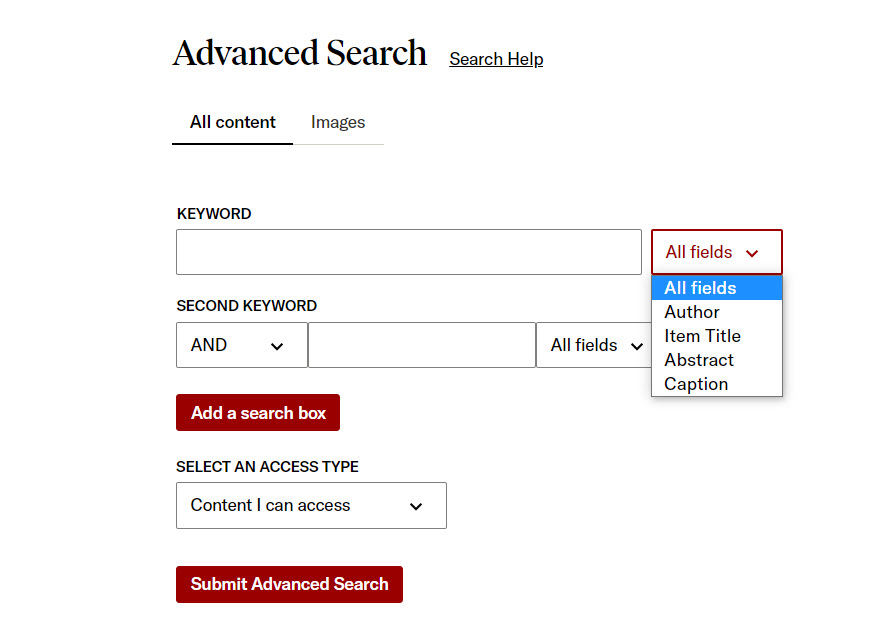This screenshot has width=890, height=637.
Task: Open the AND boolean operator dropdown
Action: (241, 345)
